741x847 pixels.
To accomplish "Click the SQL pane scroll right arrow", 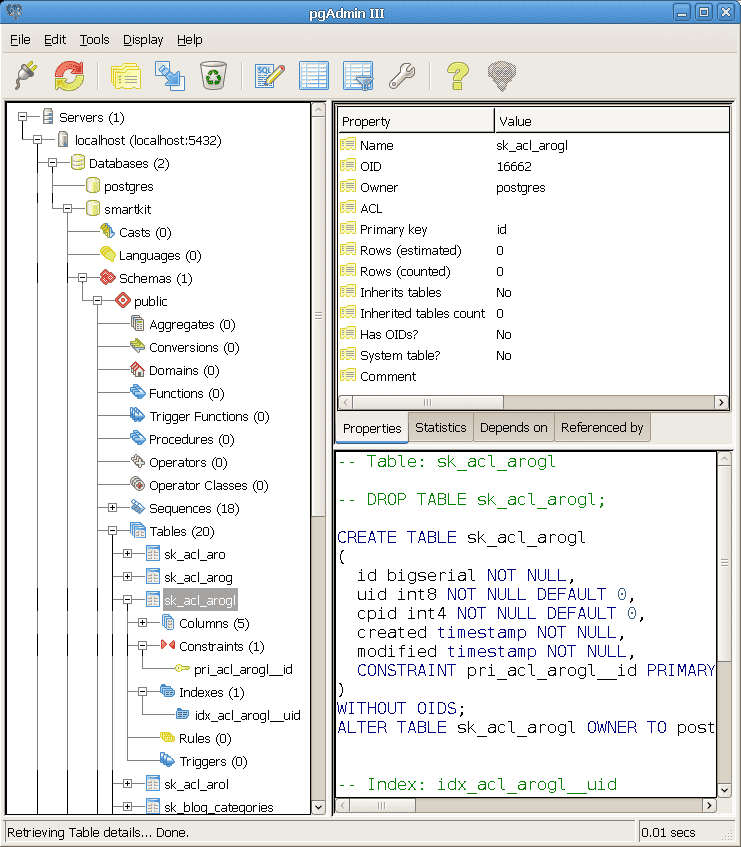I will [x=709, y=805].
